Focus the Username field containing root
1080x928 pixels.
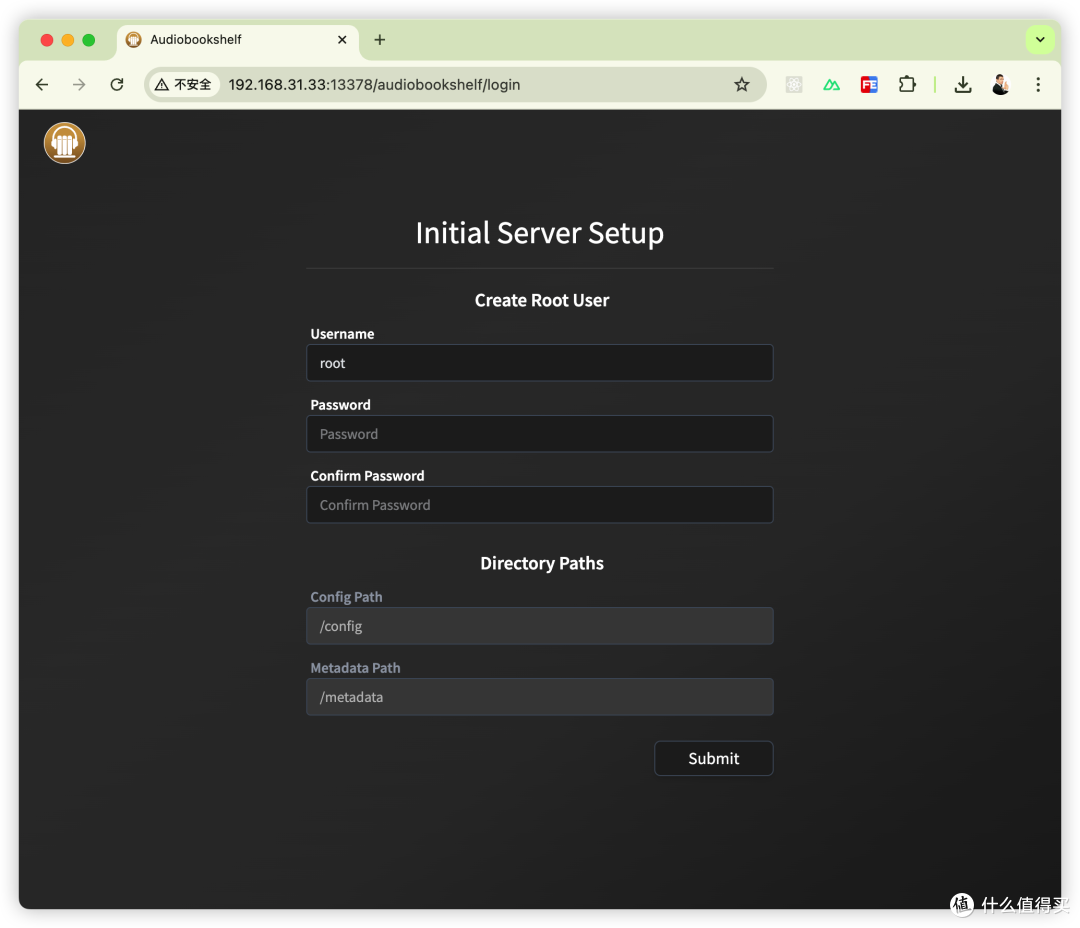coord(539,363)
